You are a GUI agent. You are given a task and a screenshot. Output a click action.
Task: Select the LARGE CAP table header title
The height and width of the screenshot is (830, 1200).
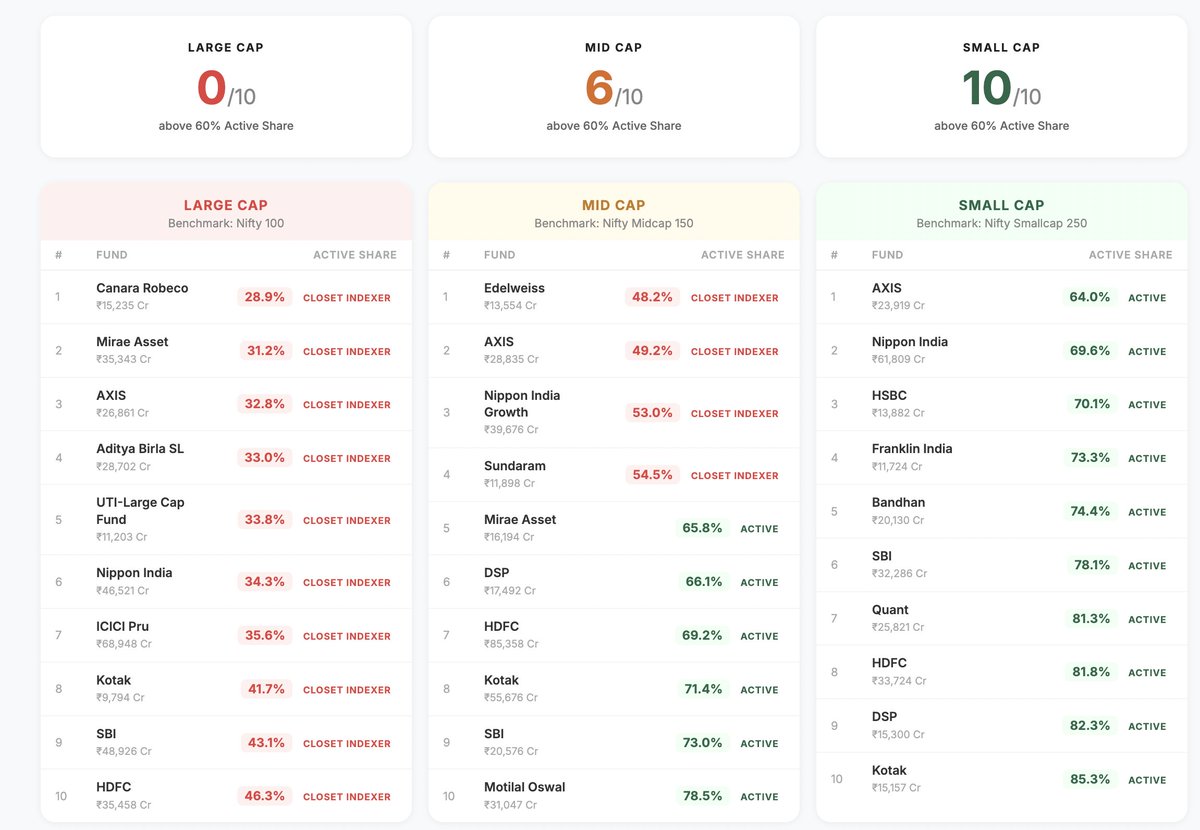226,205
